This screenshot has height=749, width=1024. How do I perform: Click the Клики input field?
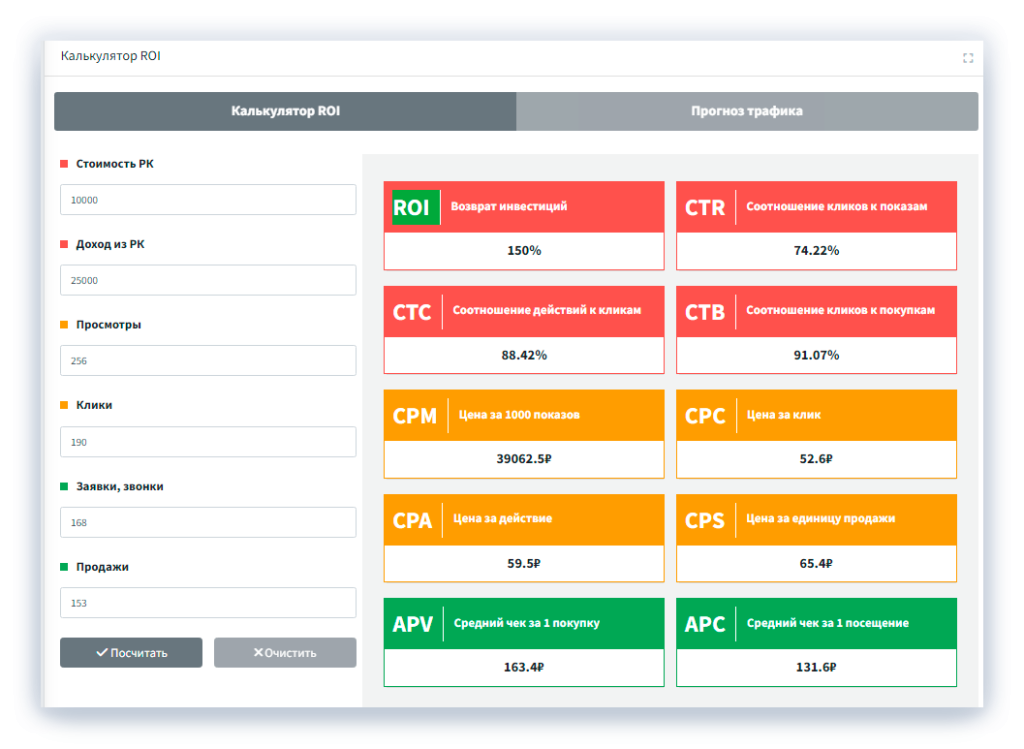coord(208,442)
